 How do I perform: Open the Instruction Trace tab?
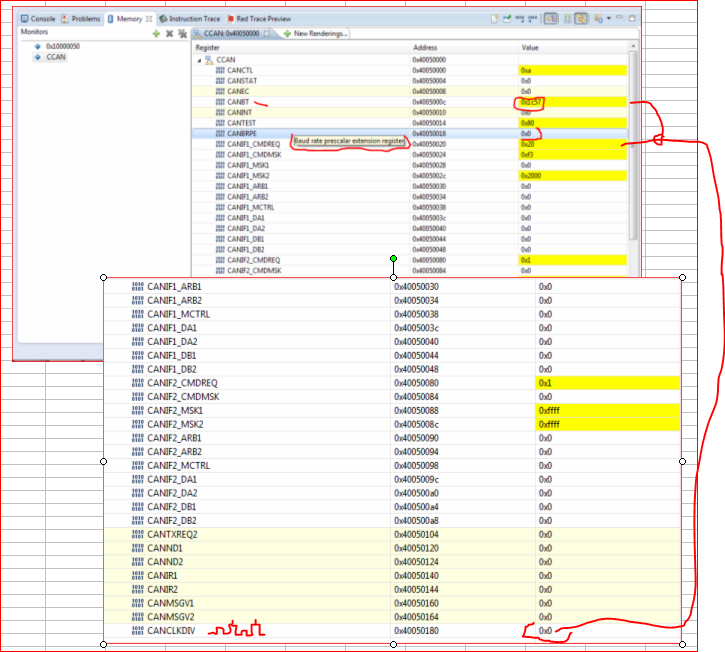click(x=190, y=19)
